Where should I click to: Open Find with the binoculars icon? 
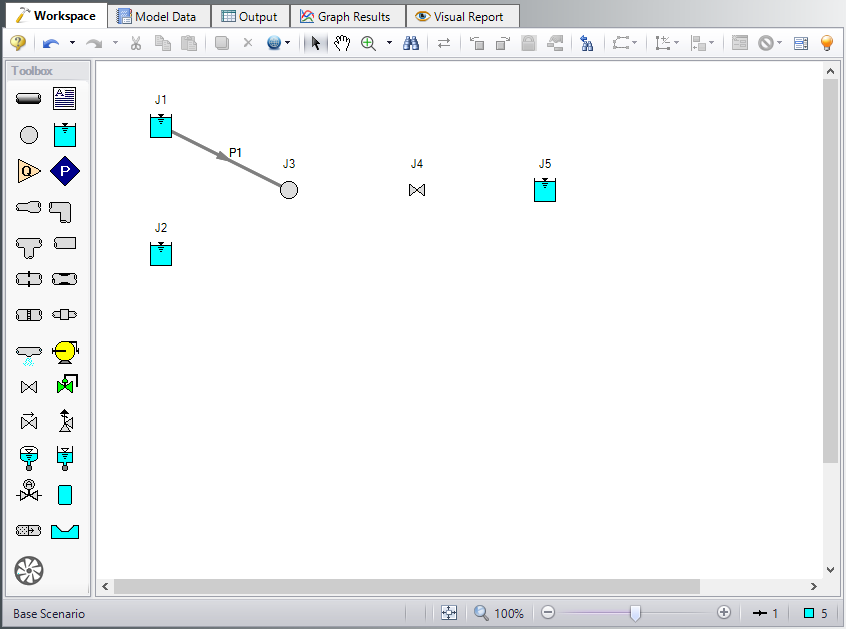[411, 43]
